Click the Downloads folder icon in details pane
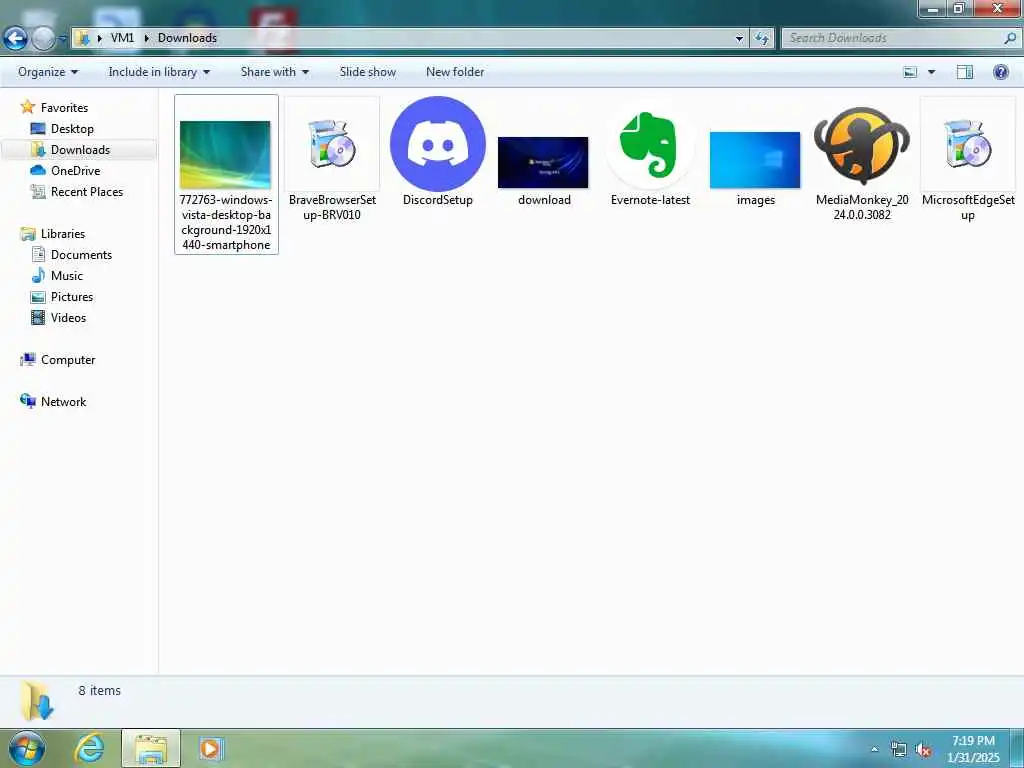This screenshot has height=768, width=1024. (36, 700)
